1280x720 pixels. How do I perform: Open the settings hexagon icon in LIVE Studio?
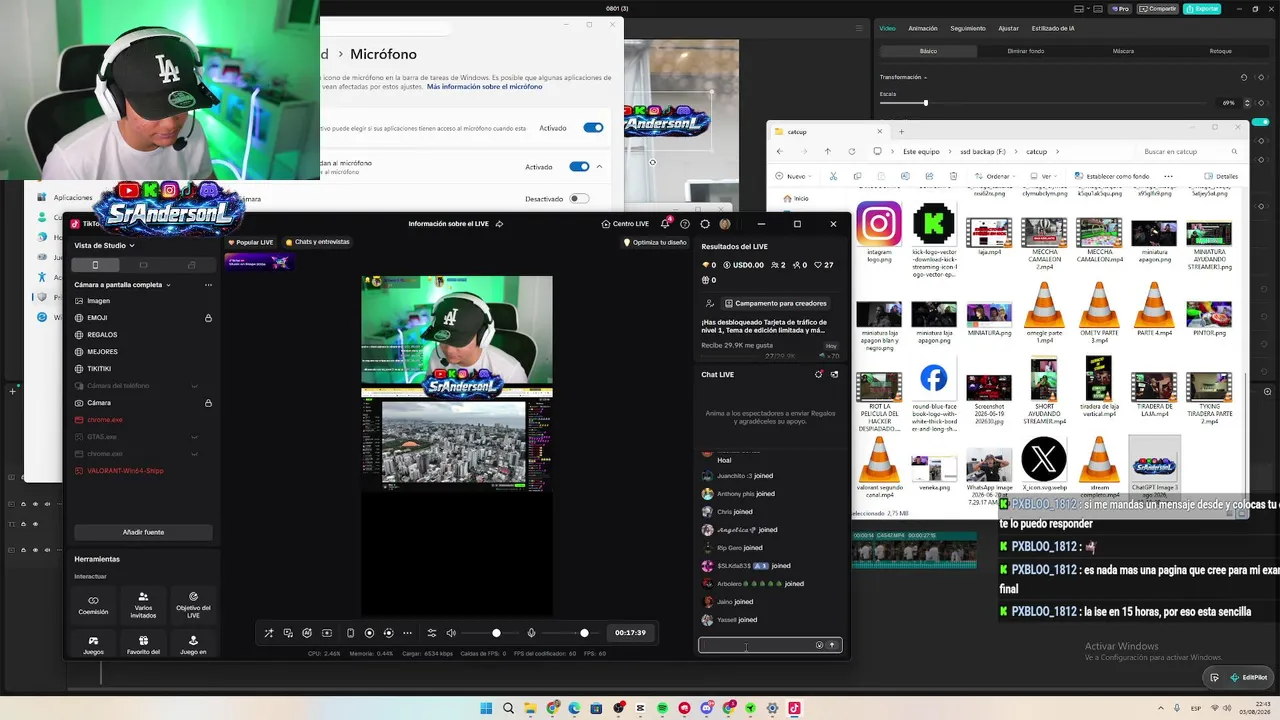[x=705, y=224]
